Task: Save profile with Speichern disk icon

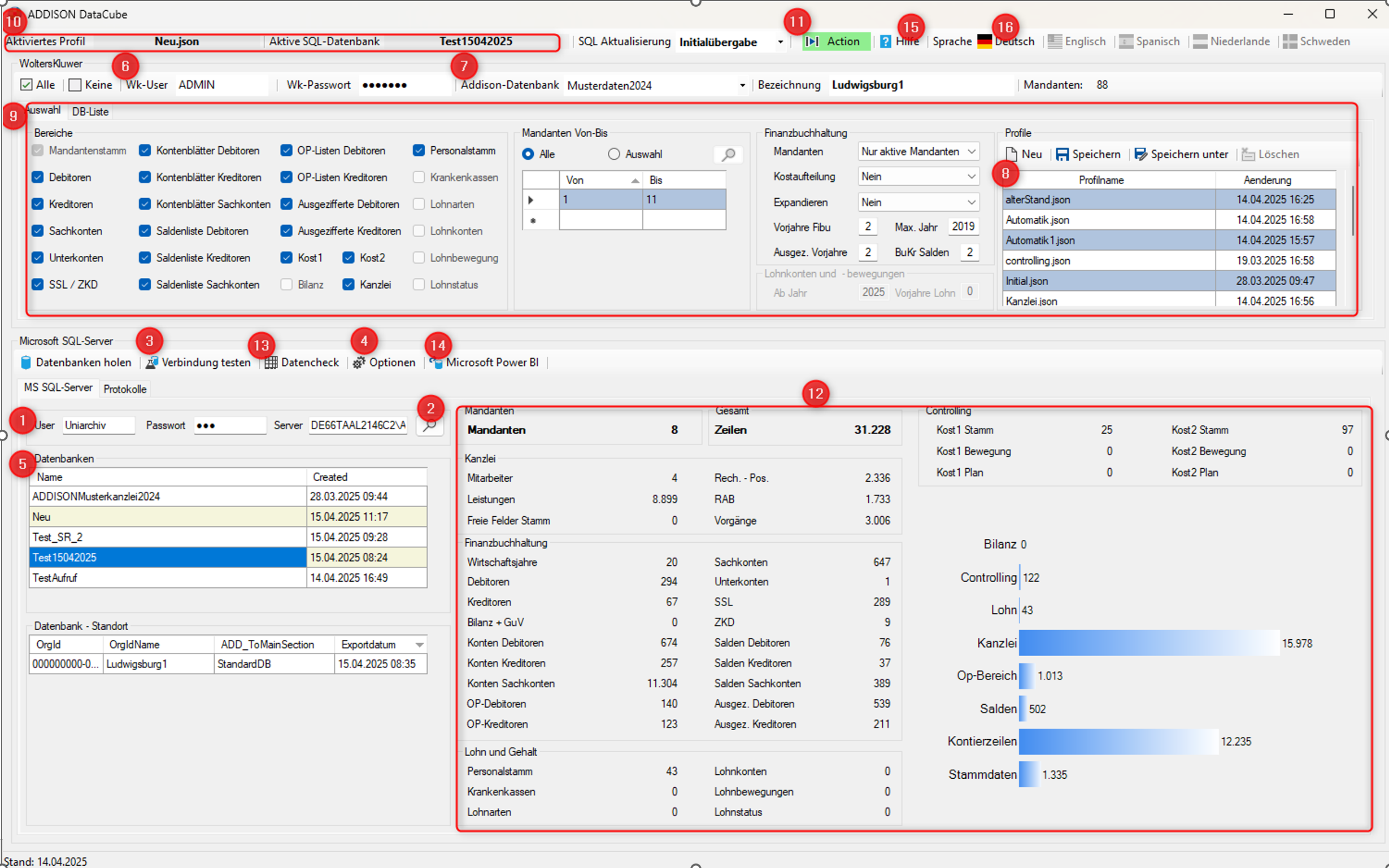Action: 1063,154
